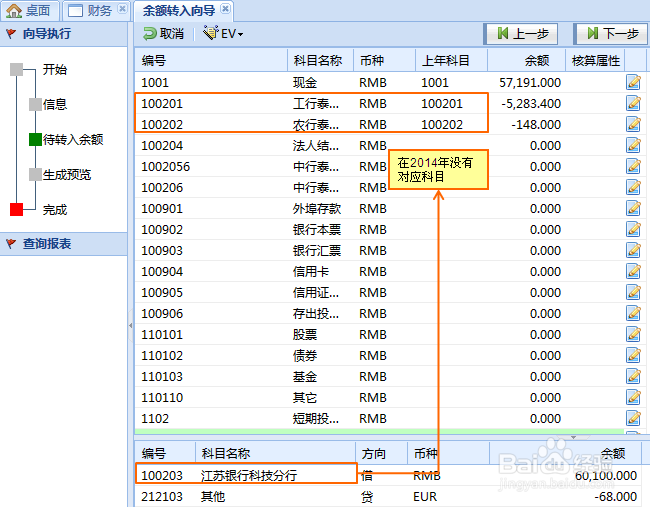Click edit icon for row 110103 基金
650x507 pixels.
click(x=633, y=376)
